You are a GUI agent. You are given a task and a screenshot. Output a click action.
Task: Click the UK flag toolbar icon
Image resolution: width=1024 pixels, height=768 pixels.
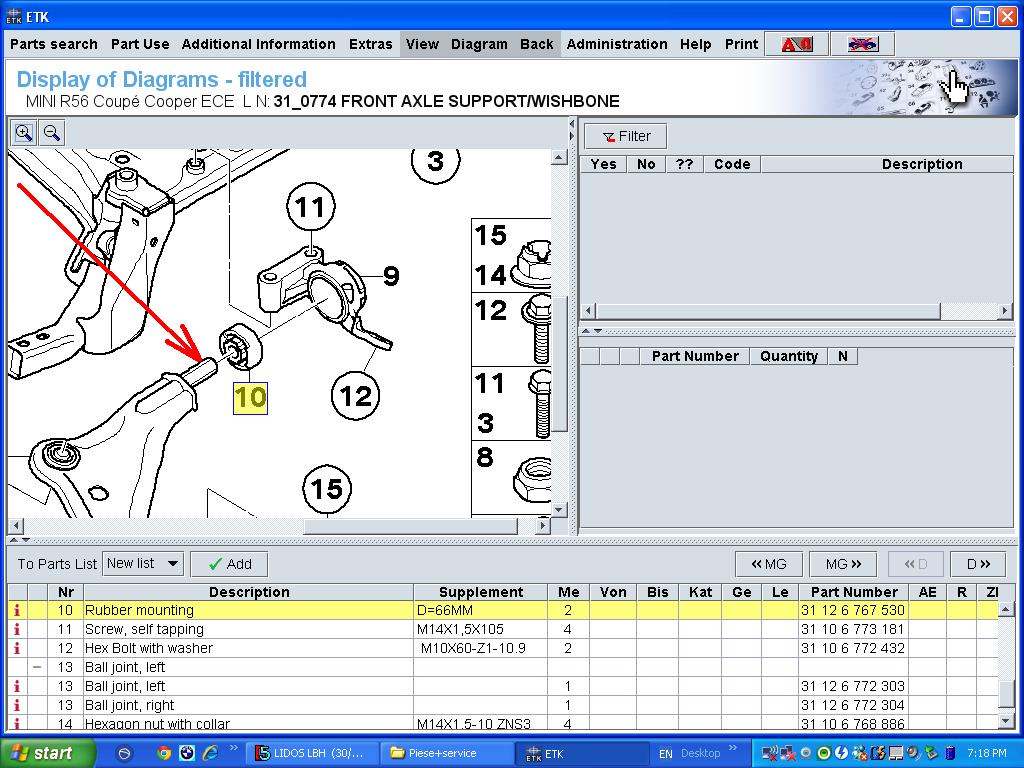coord(861,44)
